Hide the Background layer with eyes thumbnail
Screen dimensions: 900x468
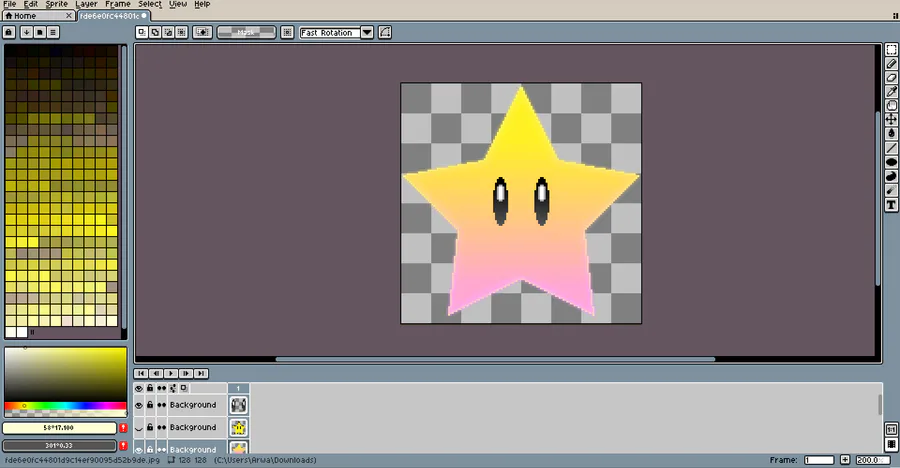tap(139, 405)
